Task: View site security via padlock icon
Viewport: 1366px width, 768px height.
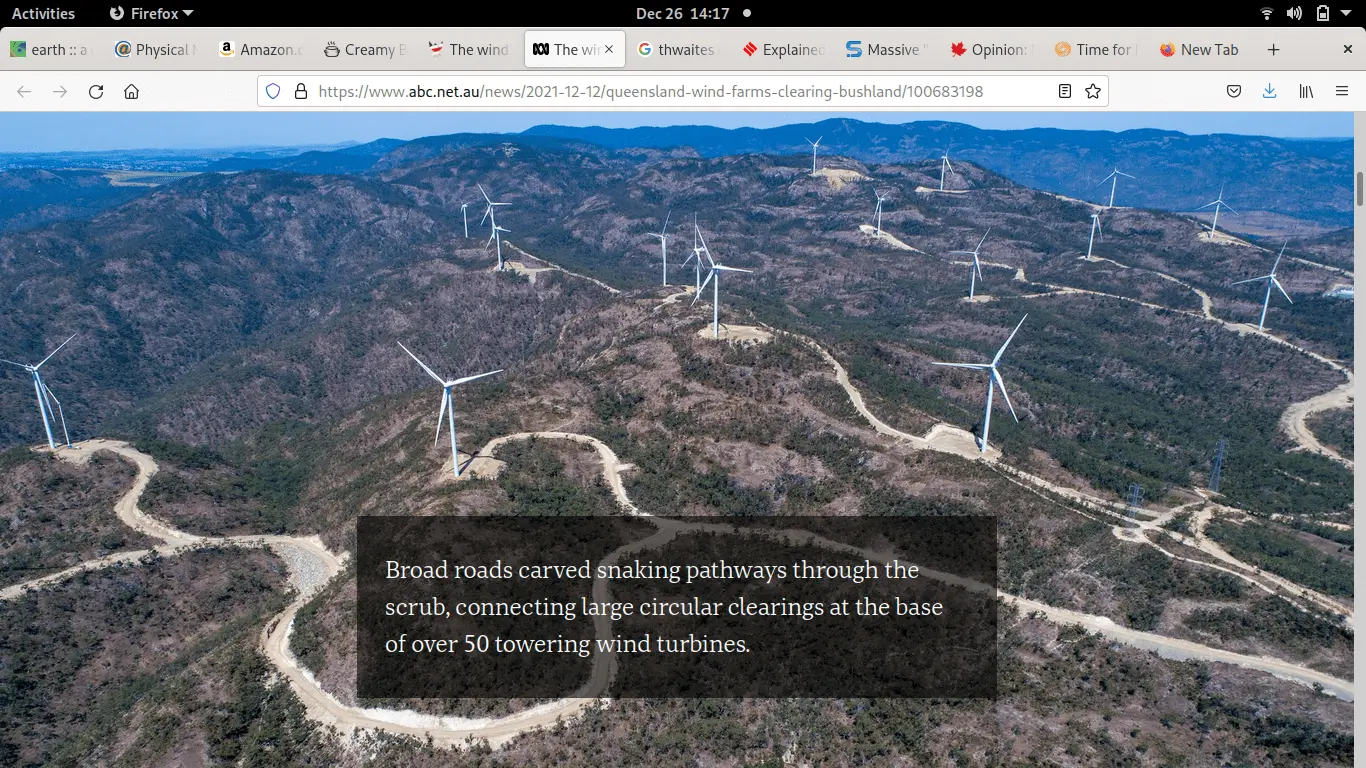Action: [300, 92]
